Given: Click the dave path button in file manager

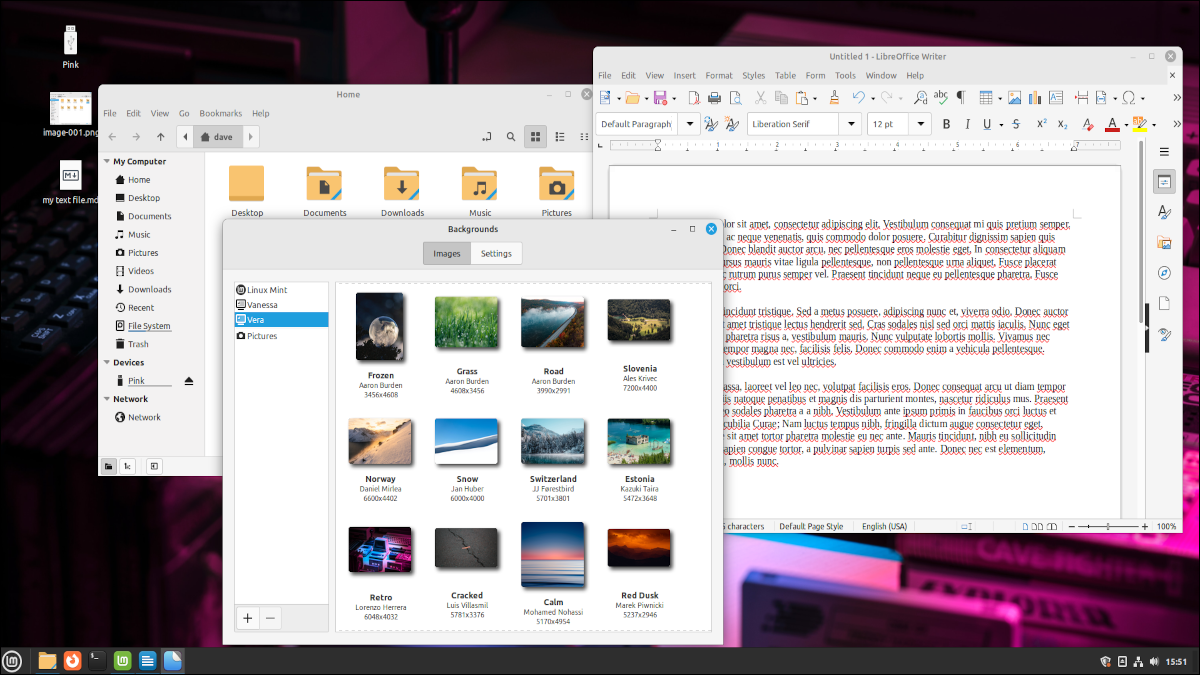Looking at the screenshot, I should (217, 137).
